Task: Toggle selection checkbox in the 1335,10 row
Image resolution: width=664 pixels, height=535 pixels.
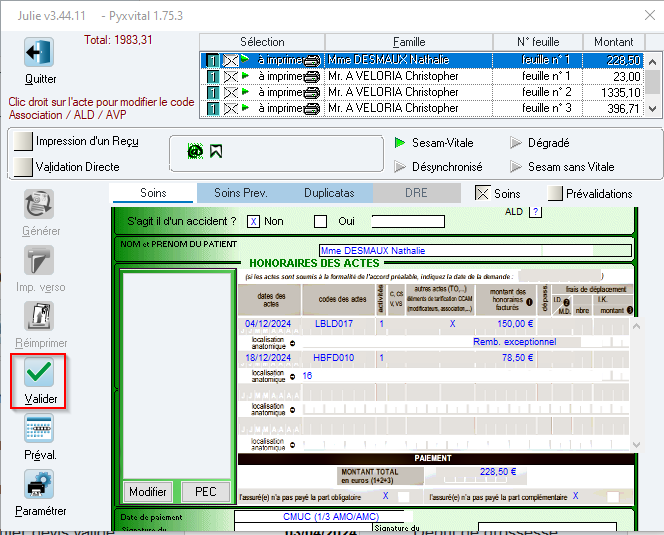Action: tap(213, 93)
